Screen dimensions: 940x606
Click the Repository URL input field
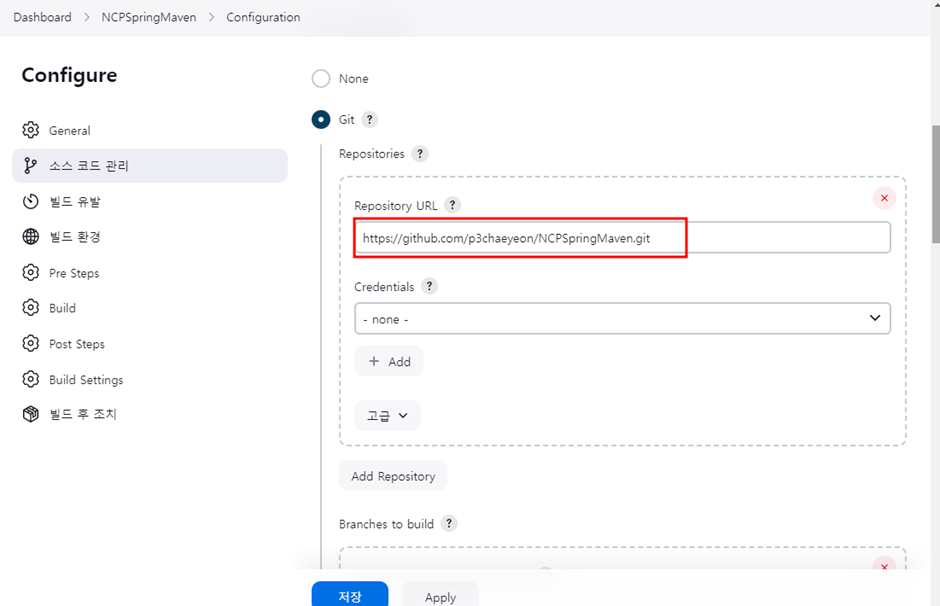tap(622, 237)
